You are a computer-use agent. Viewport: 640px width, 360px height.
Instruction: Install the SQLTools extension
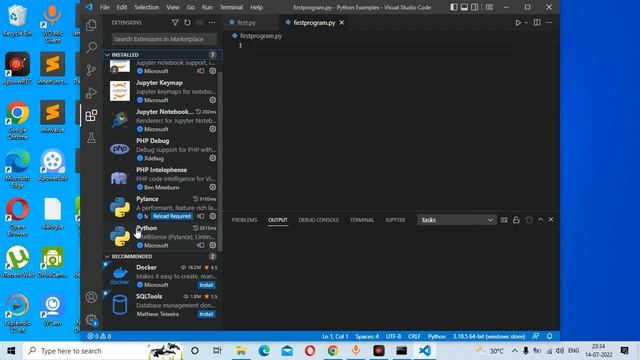click(207, 314)
